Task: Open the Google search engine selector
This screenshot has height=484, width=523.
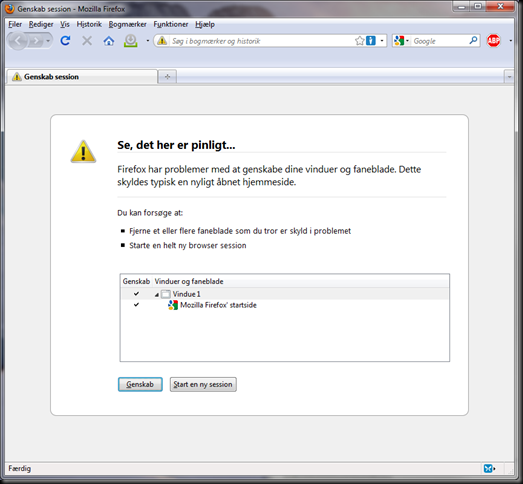Action: click(401, 41)
